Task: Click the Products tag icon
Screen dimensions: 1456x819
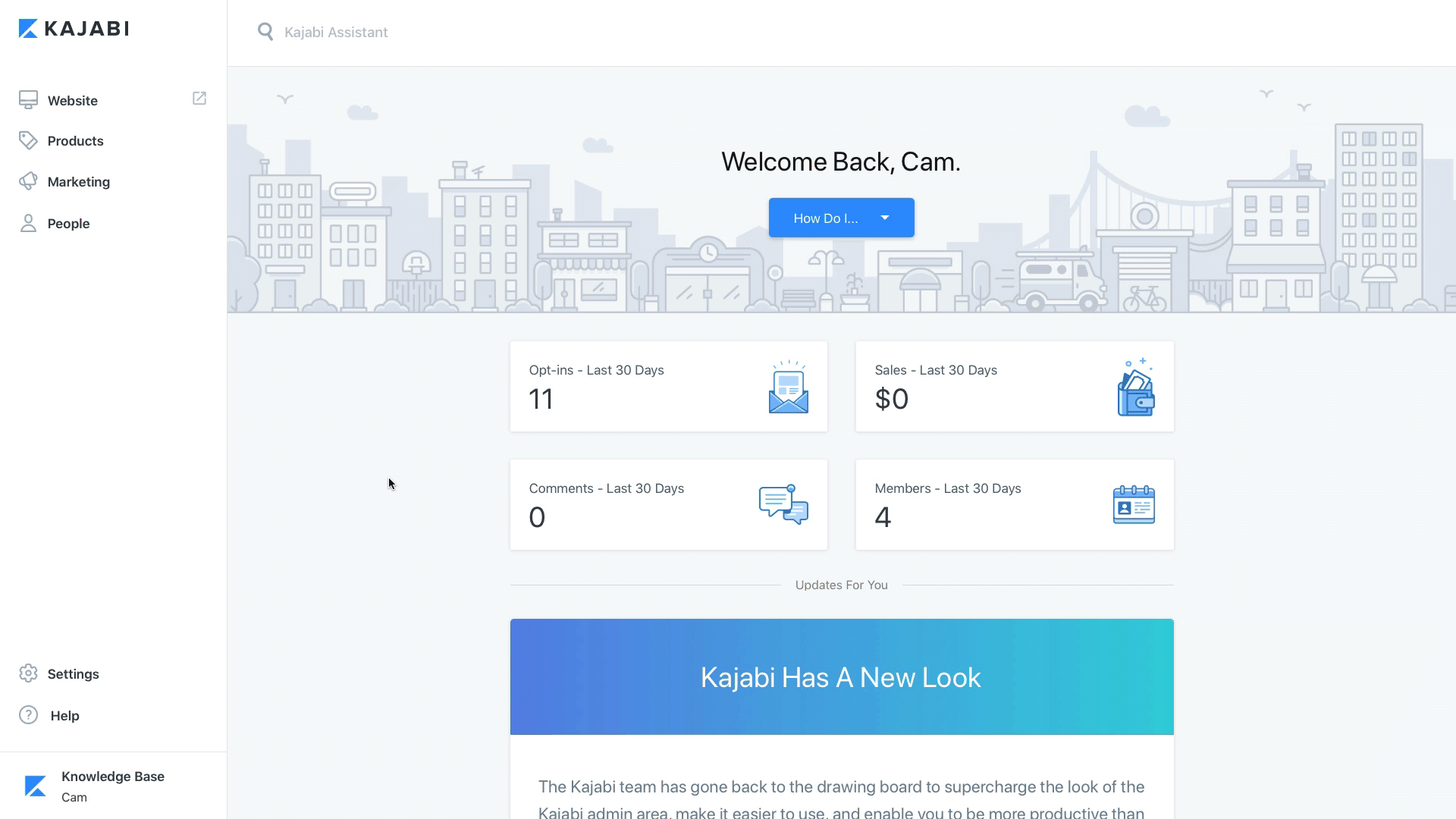Action: (28, 140)
